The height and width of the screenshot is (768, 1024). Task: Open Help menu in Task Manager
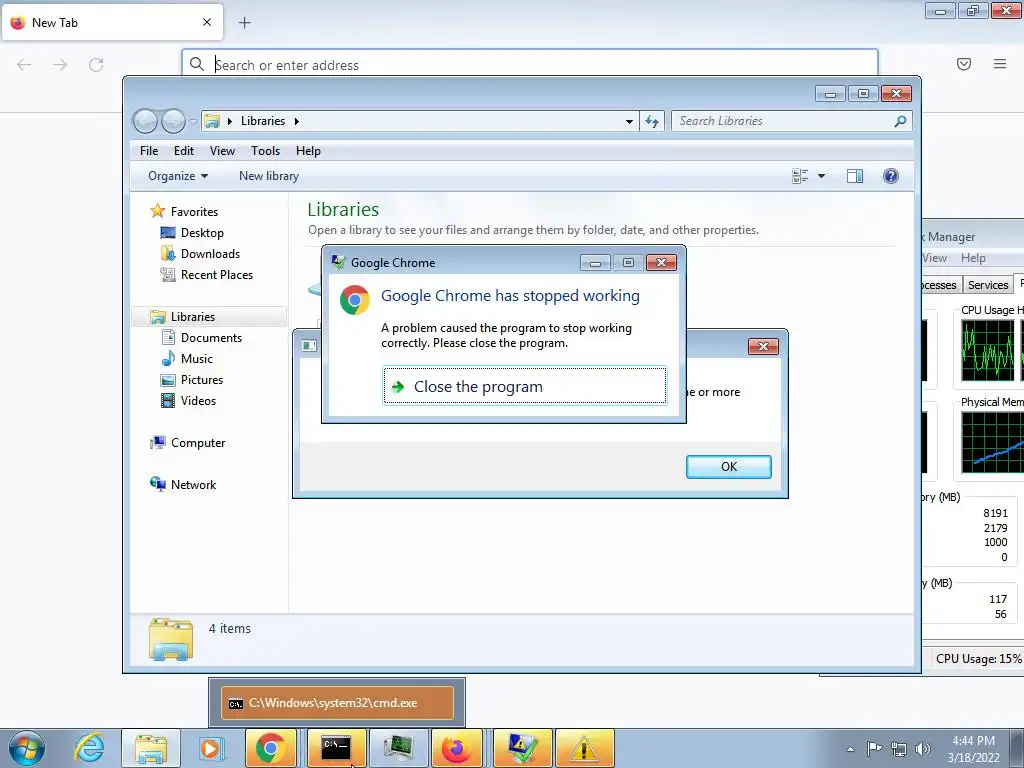973,258
